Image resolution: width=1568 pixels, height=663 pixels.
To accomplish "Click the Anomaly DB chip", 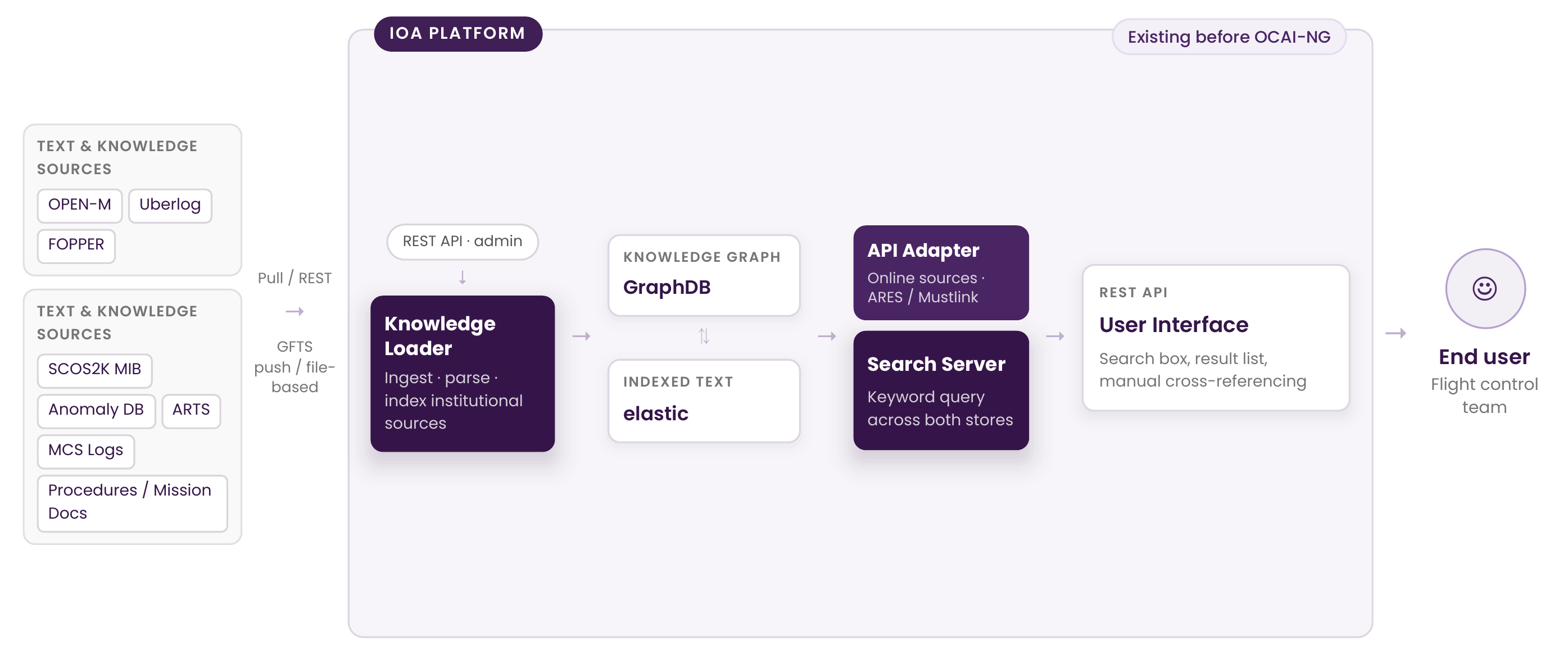I will (x=96, y=410).
